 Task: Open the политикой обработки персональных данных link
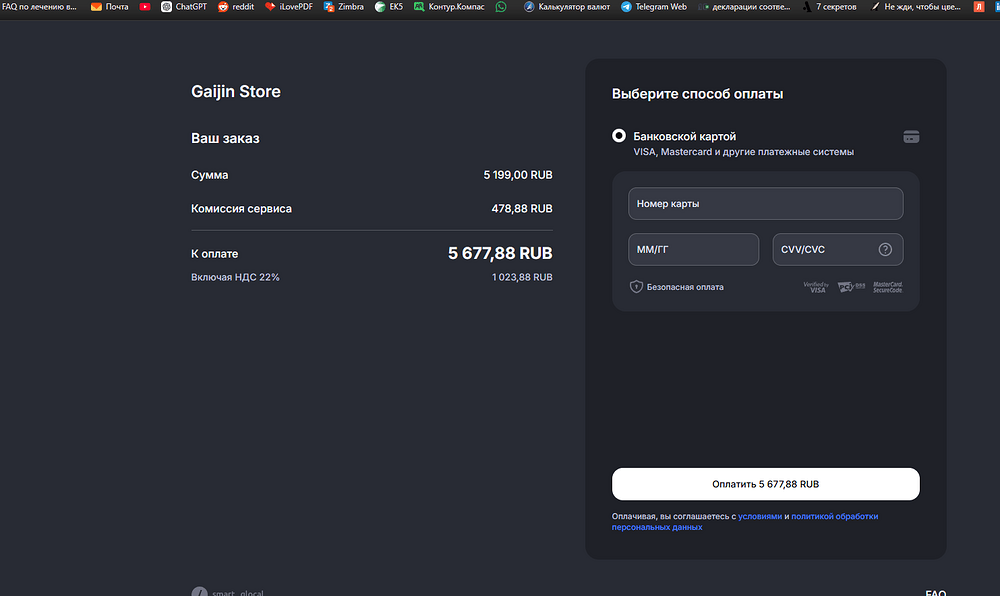pos(745,521)
